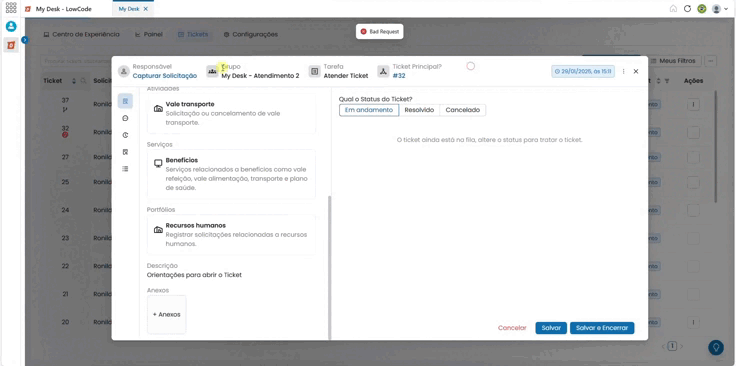Screen dimensions: 736x366
Task: Select the Benefícios service card
Action: click(x=231, y=174)
